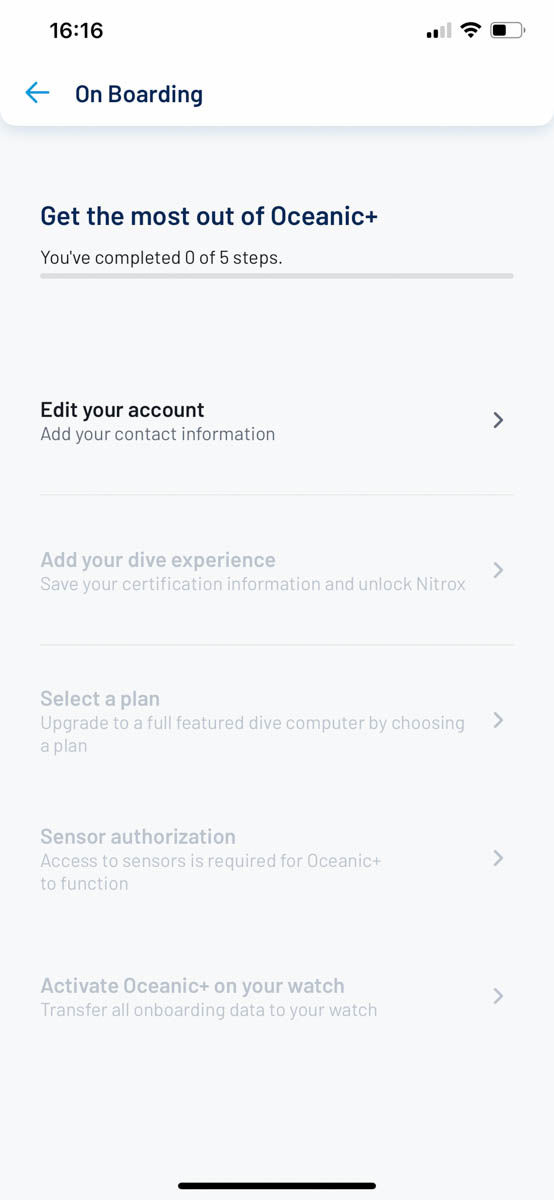The width and height of the screenshot is (554, 1200).
Task: Tap the home indicator bar at bottom
Action: click(x=277, y=1186)
